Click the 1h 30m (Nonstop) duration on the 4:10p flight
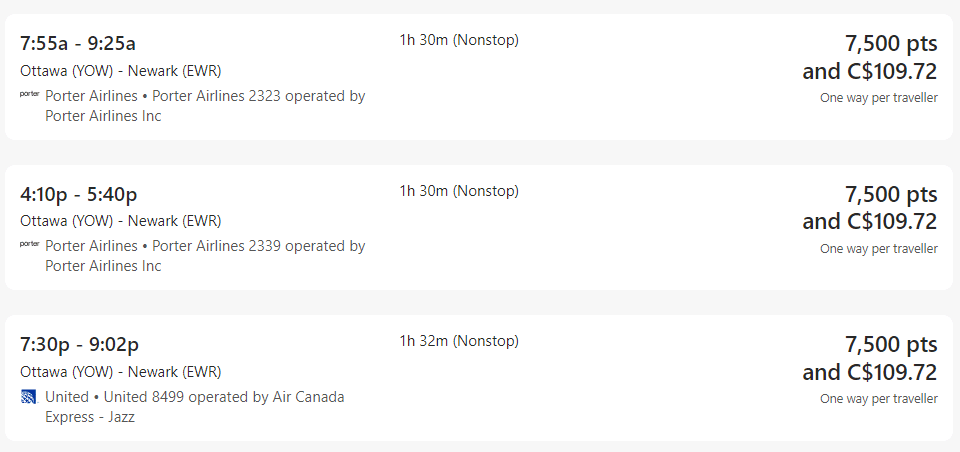Image resolution: width=960 pixels, height=452 pixels. (459, 191)
